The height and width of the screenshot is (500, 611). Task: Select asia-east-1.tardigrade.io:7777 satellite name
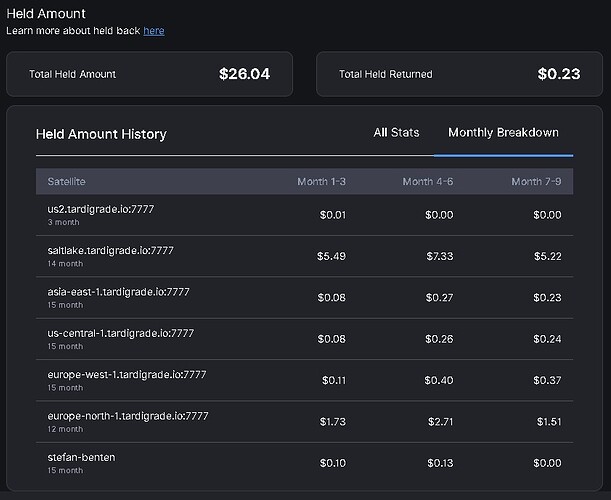[118, 292]
